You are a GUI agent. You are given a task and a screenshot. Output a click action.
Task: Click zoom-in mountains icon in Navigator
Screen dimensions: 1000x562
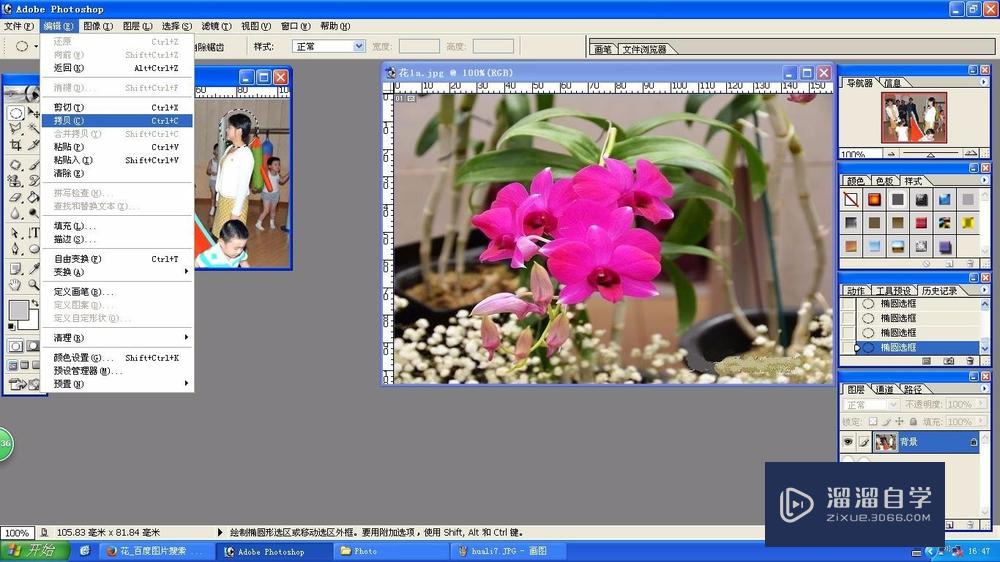coord(971,153)
